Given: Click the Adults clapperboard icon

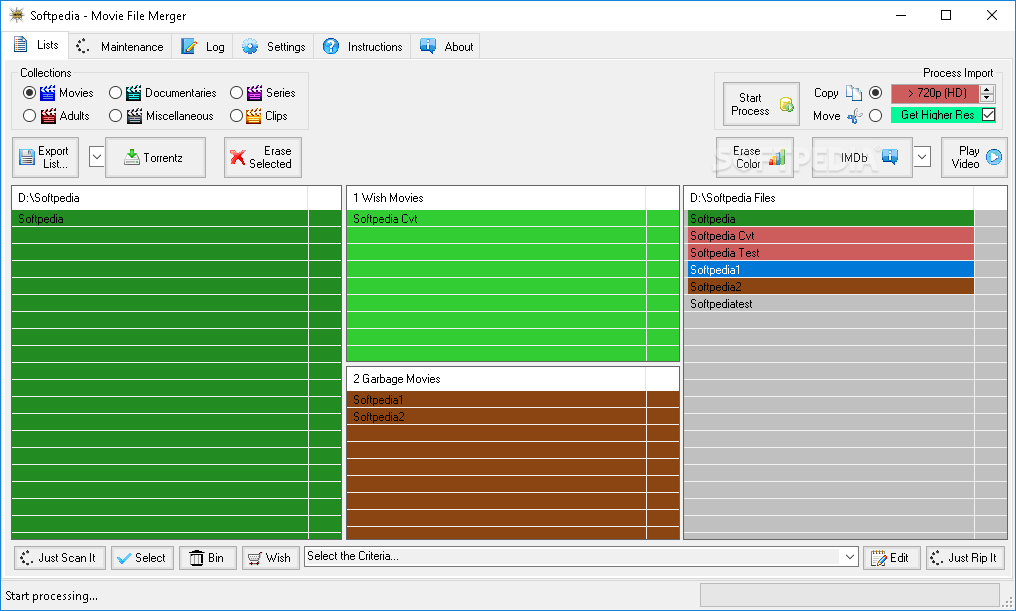Looking at the screenshot, I should click(x=48, y=116).
